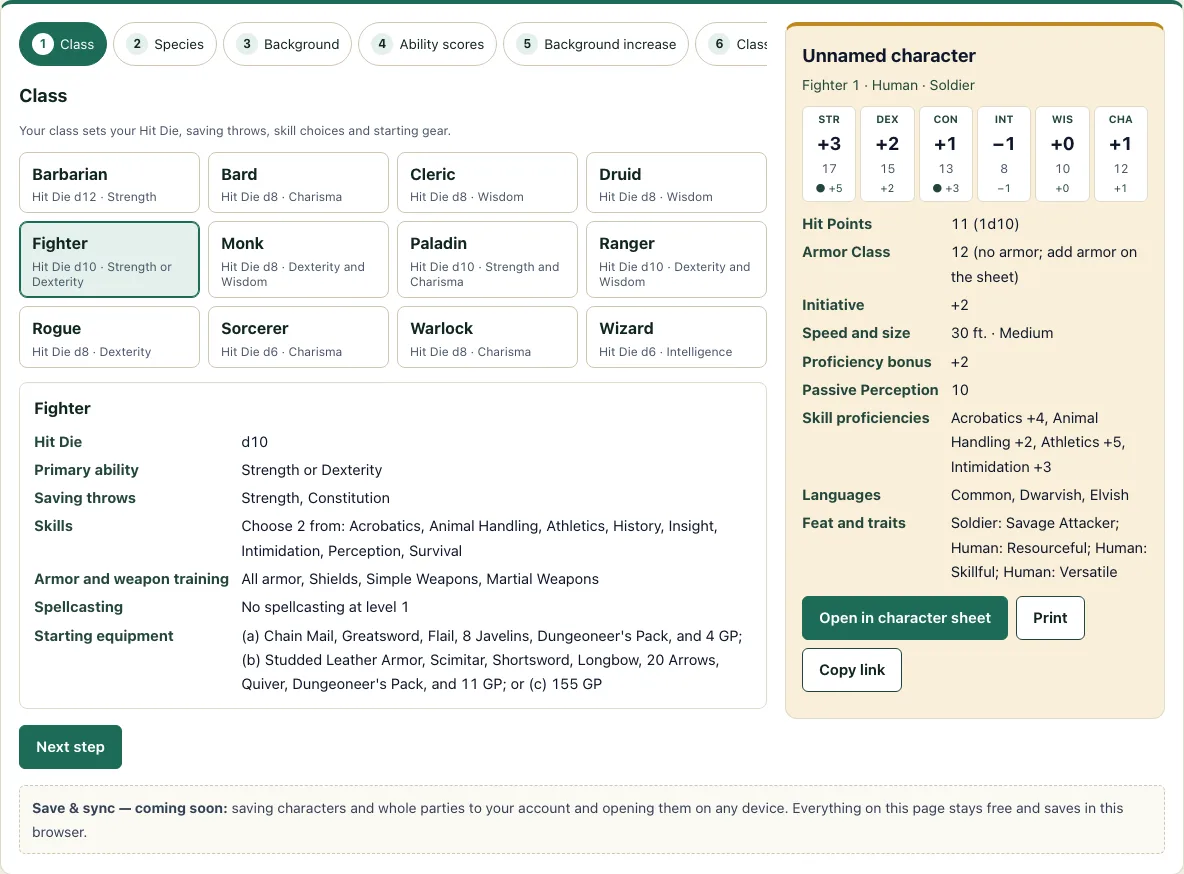This screenshot has height=874, width=1184.
Task: Select the Bard class card
Action: [298, 183]
